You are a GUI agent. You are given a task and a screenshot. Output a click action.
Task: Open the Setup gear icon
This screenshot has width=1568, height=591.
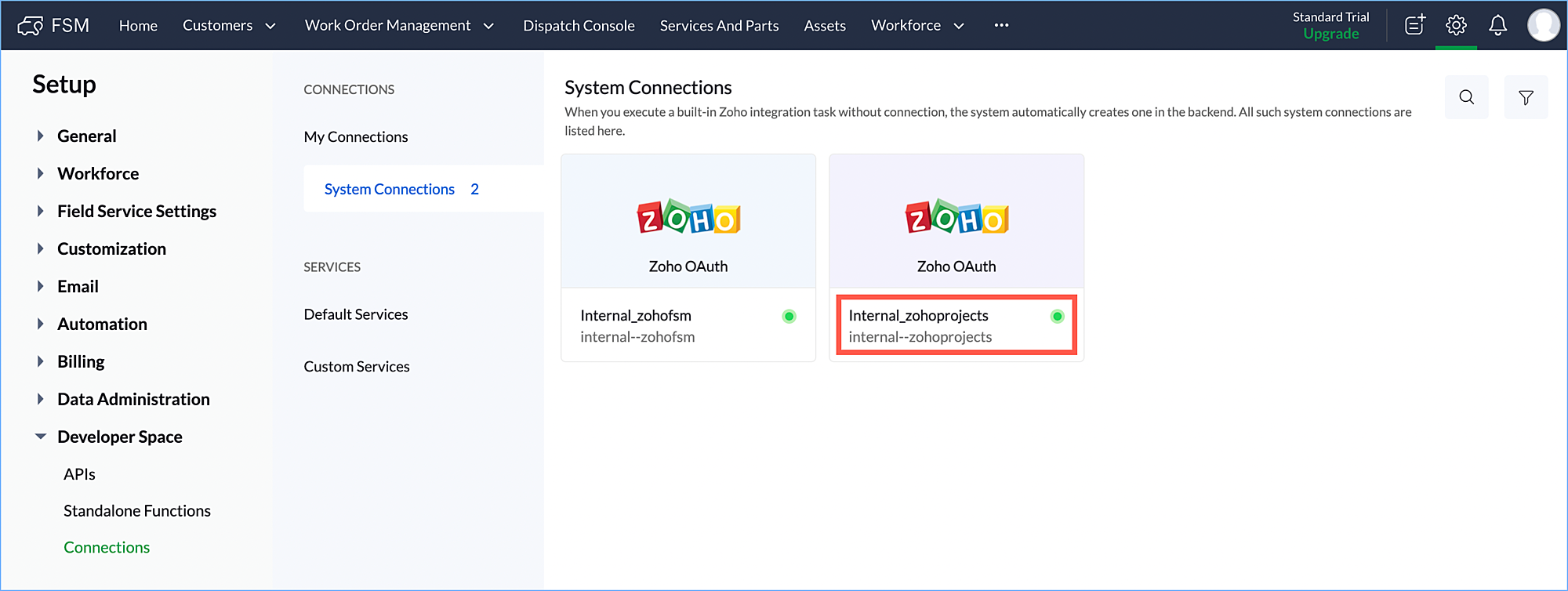pyautogui.click(x=1456, y=25)
